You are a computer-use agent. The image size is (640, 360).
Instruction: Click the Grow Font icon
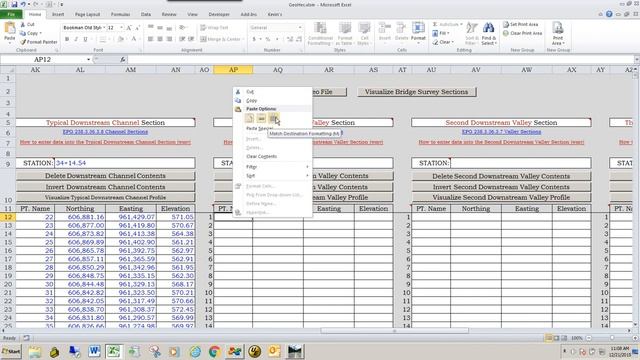click(129, 28)
